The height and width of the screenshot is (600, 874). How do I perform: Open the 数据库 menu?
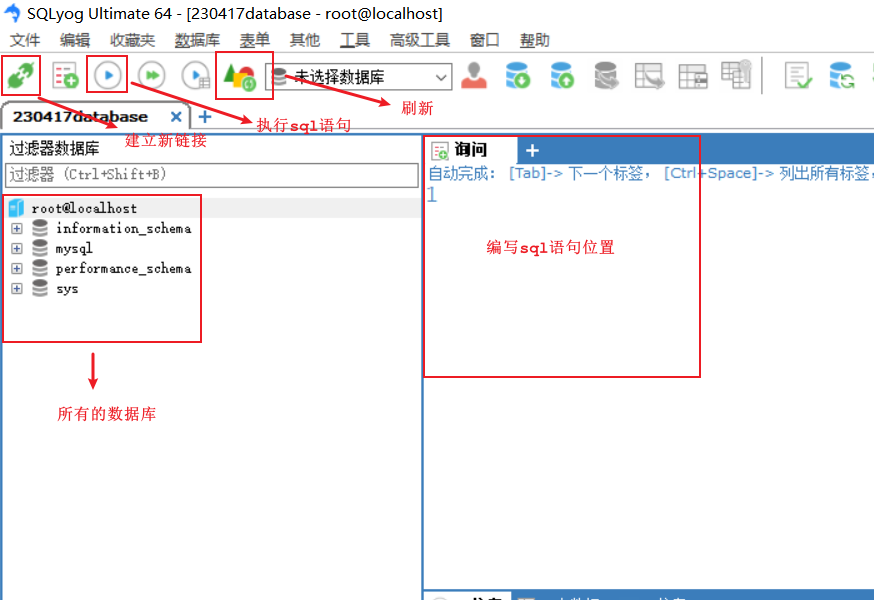[197, 40]
